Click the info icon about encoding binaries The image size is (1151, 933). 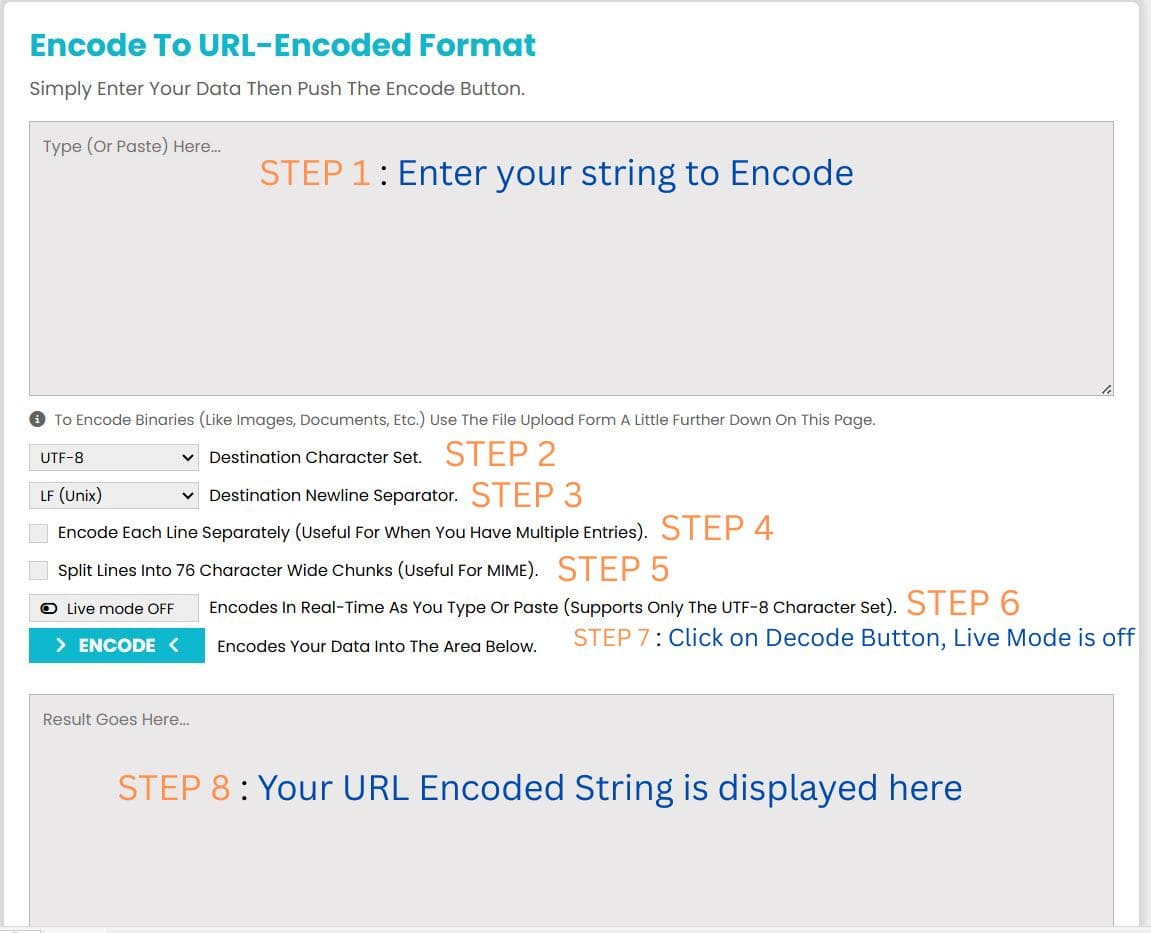coord(38,419)
